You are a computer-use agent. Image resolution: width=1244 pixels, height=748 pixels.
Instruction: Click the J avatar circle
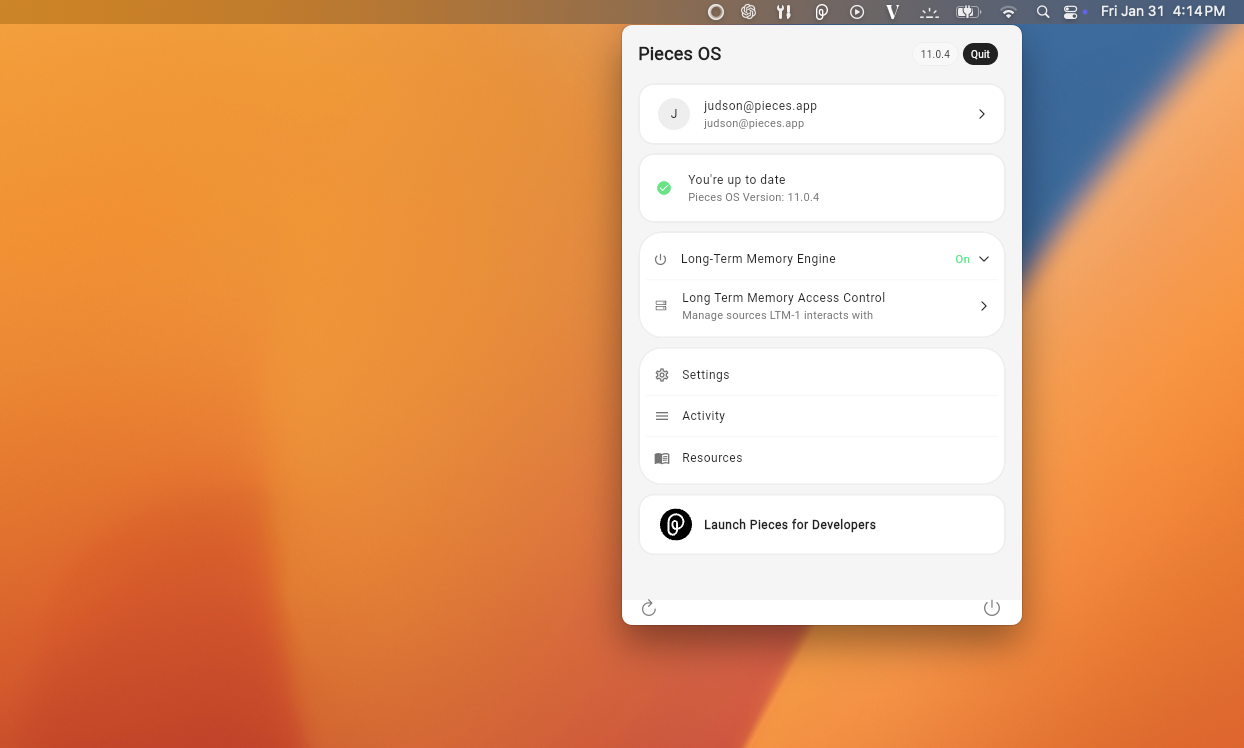(x=674, y=114)
